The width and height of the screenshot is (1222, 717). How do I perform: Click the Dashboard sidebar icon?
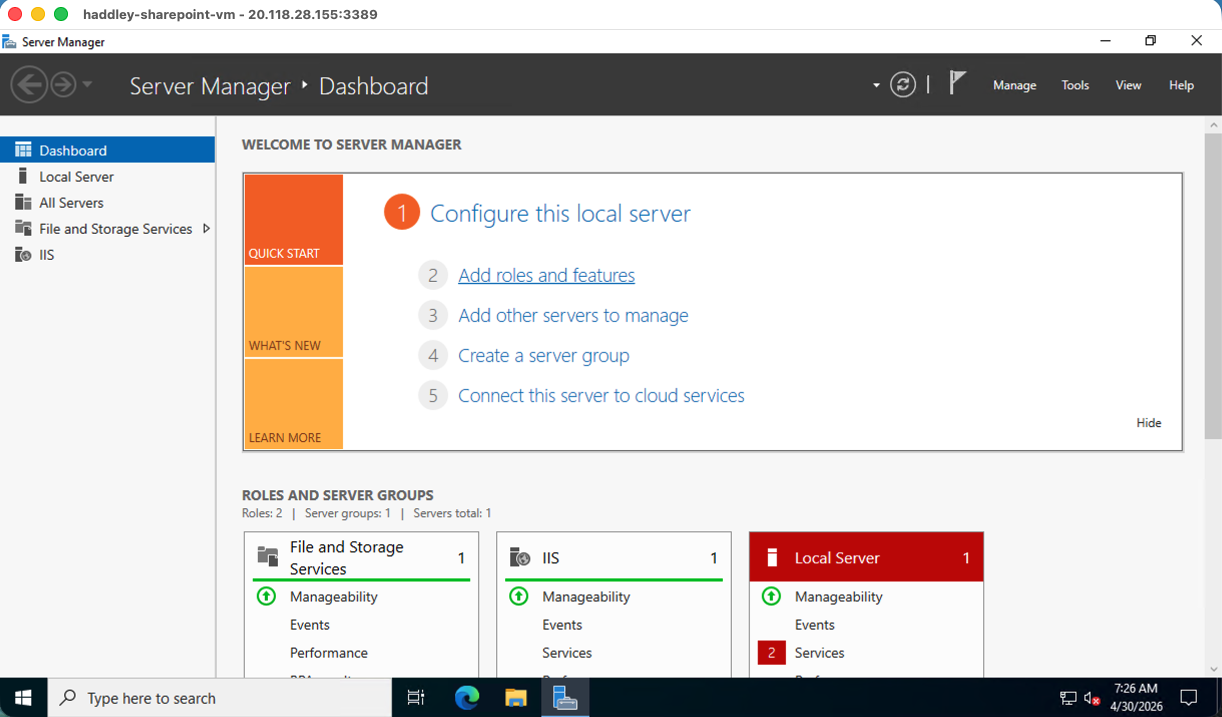(23, 150)
